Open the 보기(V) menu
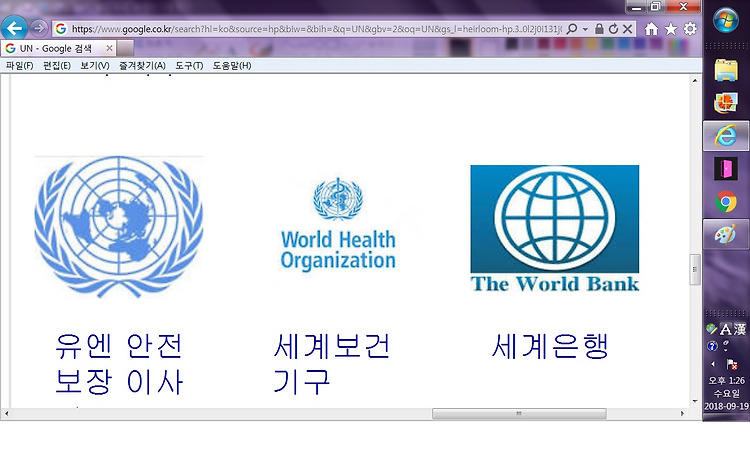750x472 pixels. [95, 66]
